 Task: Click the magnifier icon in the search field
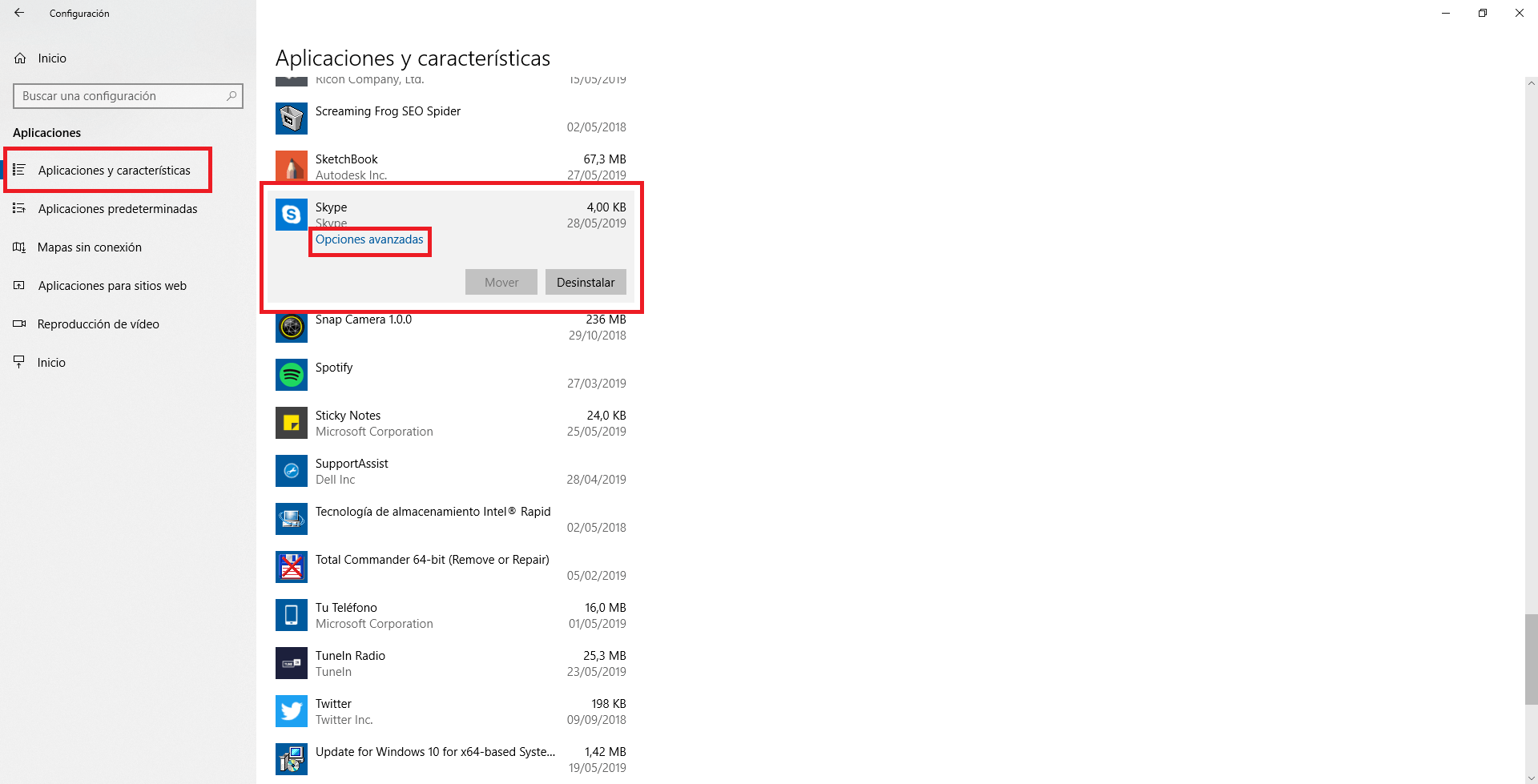coord(232,96)
